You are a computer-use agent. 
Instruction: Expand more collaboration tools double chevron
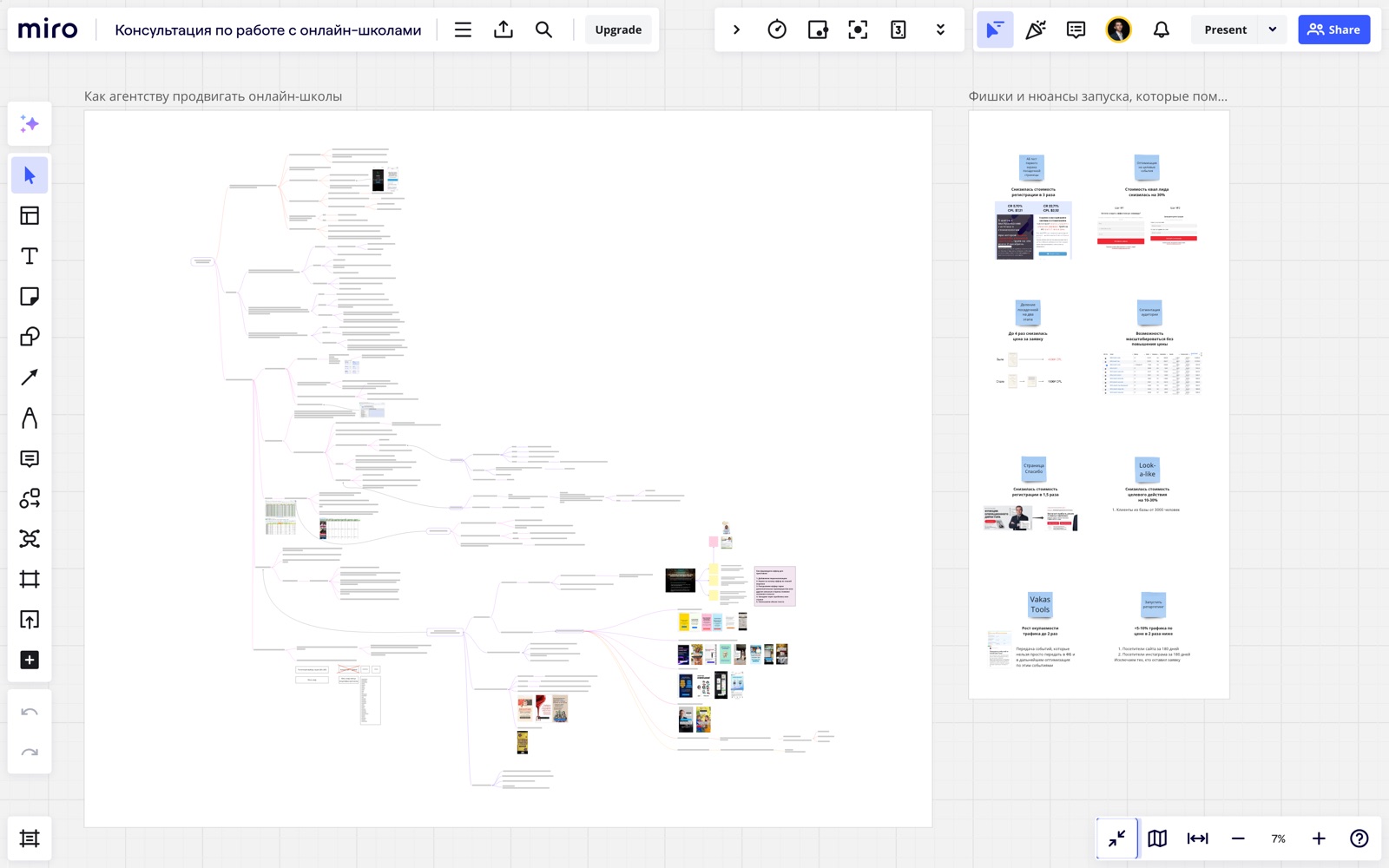point(940,30)
